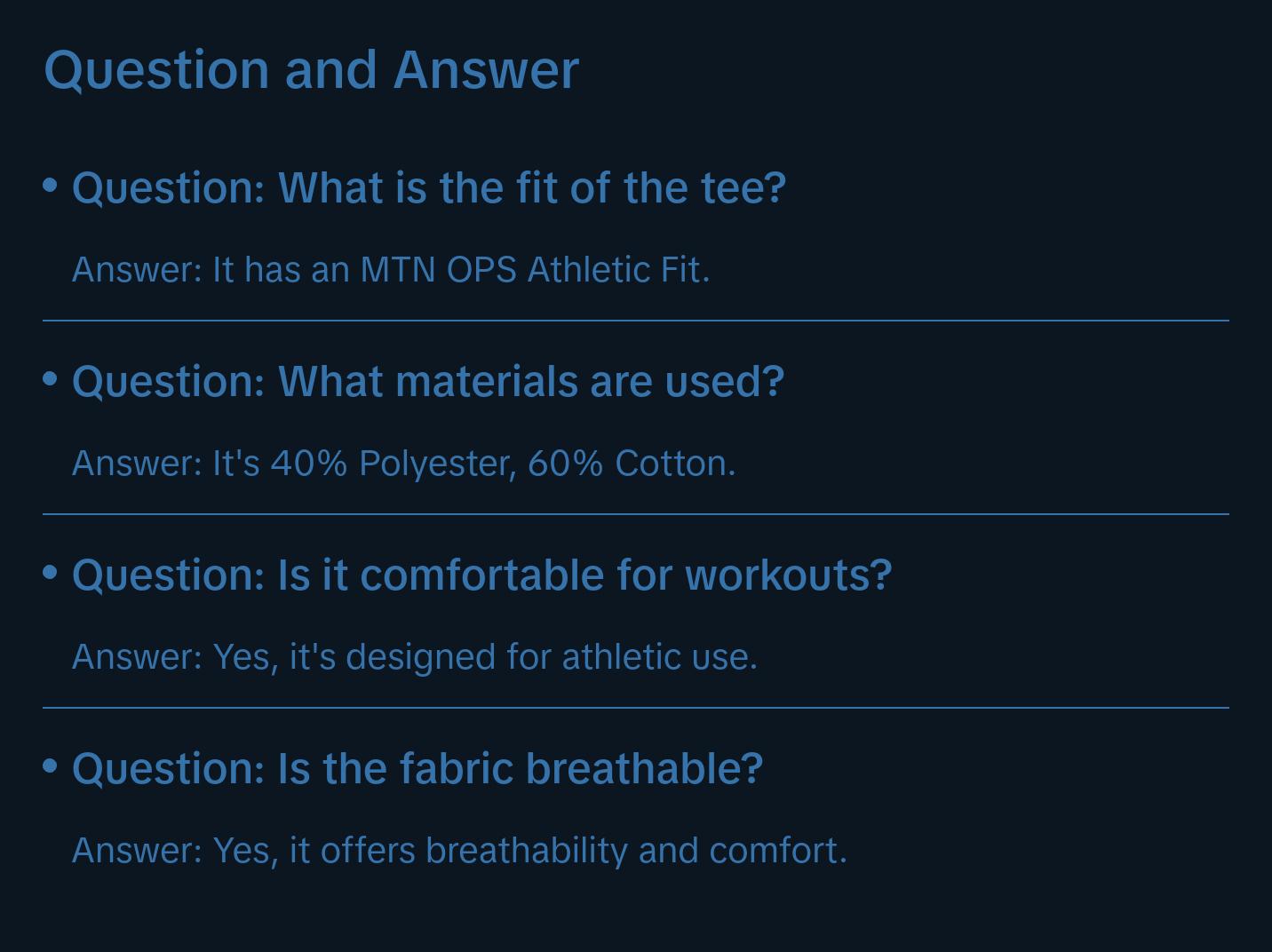Click the designed for athletic use answer

coord(414,657)
